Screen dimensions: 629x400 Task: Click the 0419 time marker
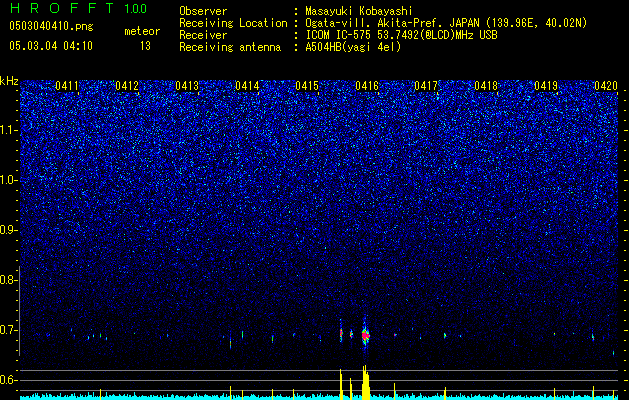click(546, 86)
